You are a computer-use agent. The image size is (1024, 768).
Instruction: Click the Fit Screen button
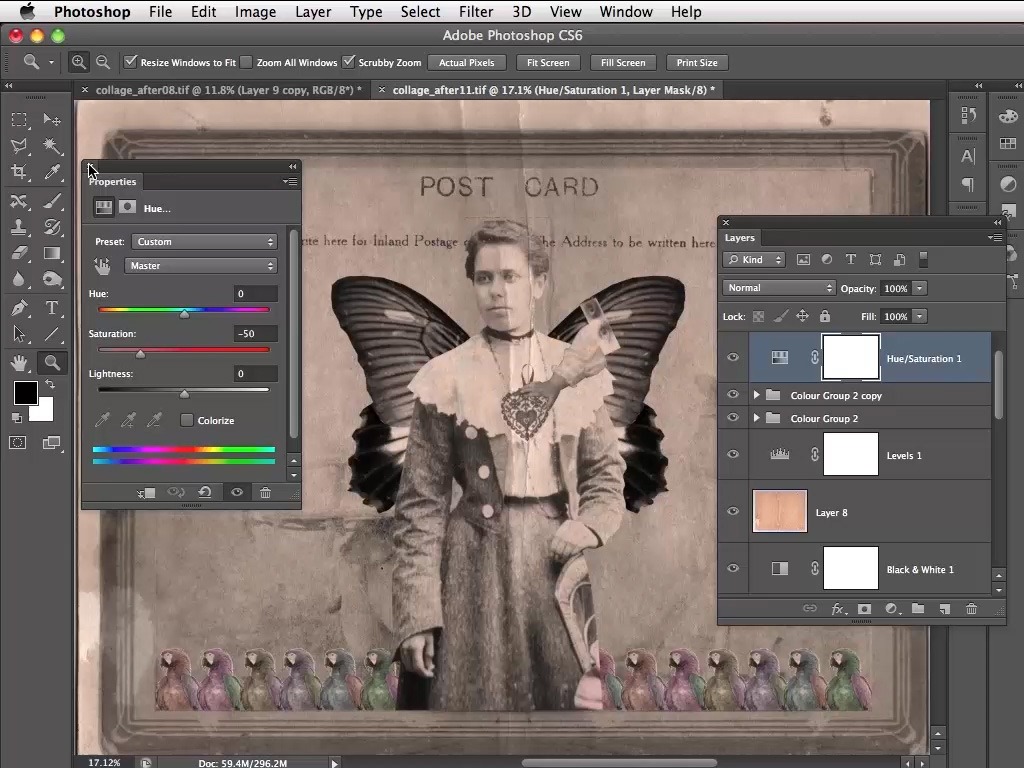pyautogui.click(x=548, y=62)
